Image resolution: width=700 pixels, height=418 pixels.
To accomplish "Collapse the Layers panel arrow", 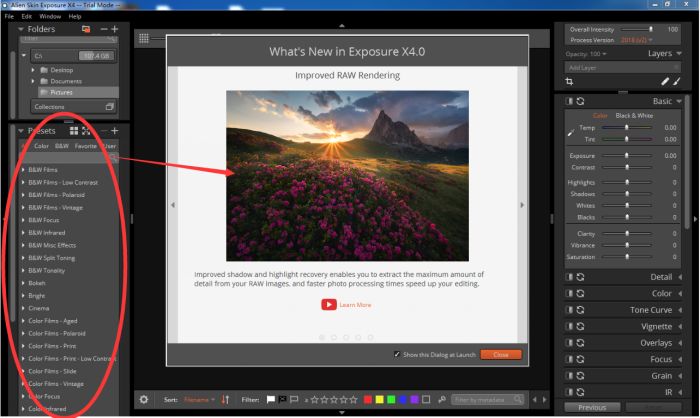I will pos(679,54).
